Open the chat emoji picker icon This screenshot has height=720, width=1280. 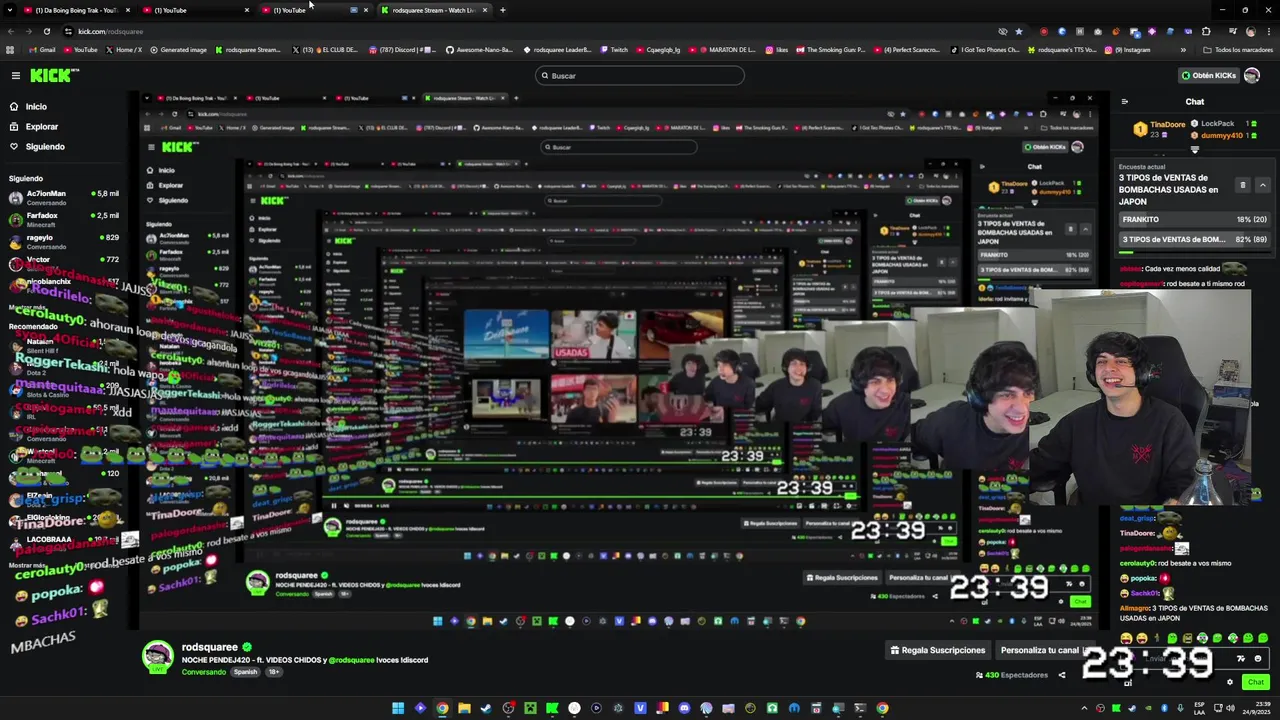click(x=1258, y=659)
